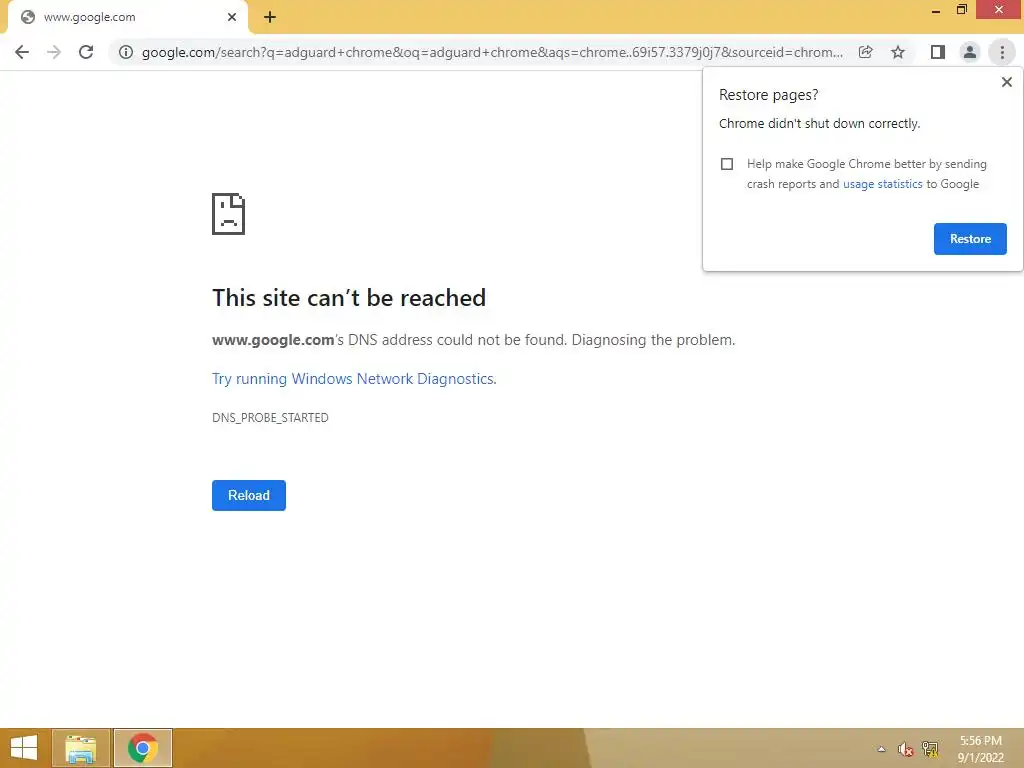Click the address bar URL field
1024x768 pixels.
[491, 52]
